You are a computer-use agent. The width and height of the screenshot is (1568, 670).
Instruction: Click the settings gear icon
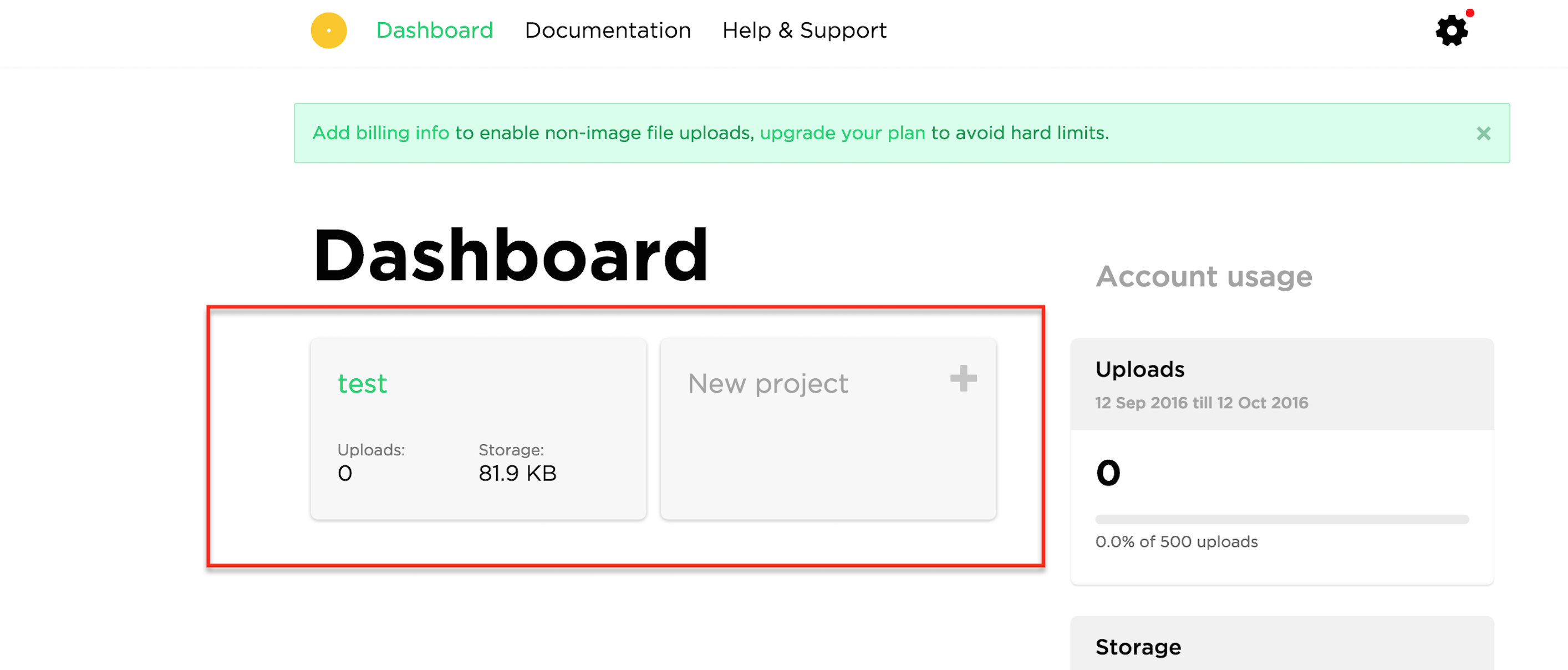[x=1452, y=32]
